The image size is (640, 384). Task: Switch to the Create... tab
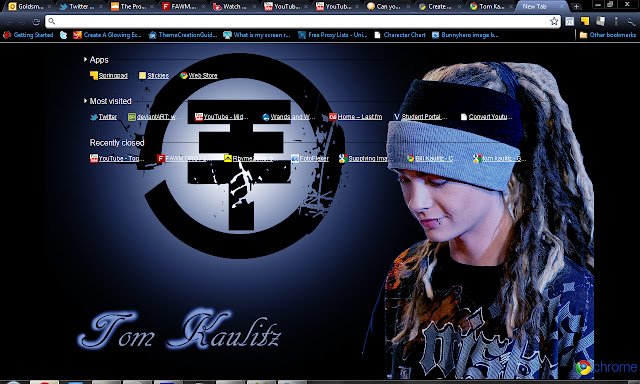(x=440, y=7)
